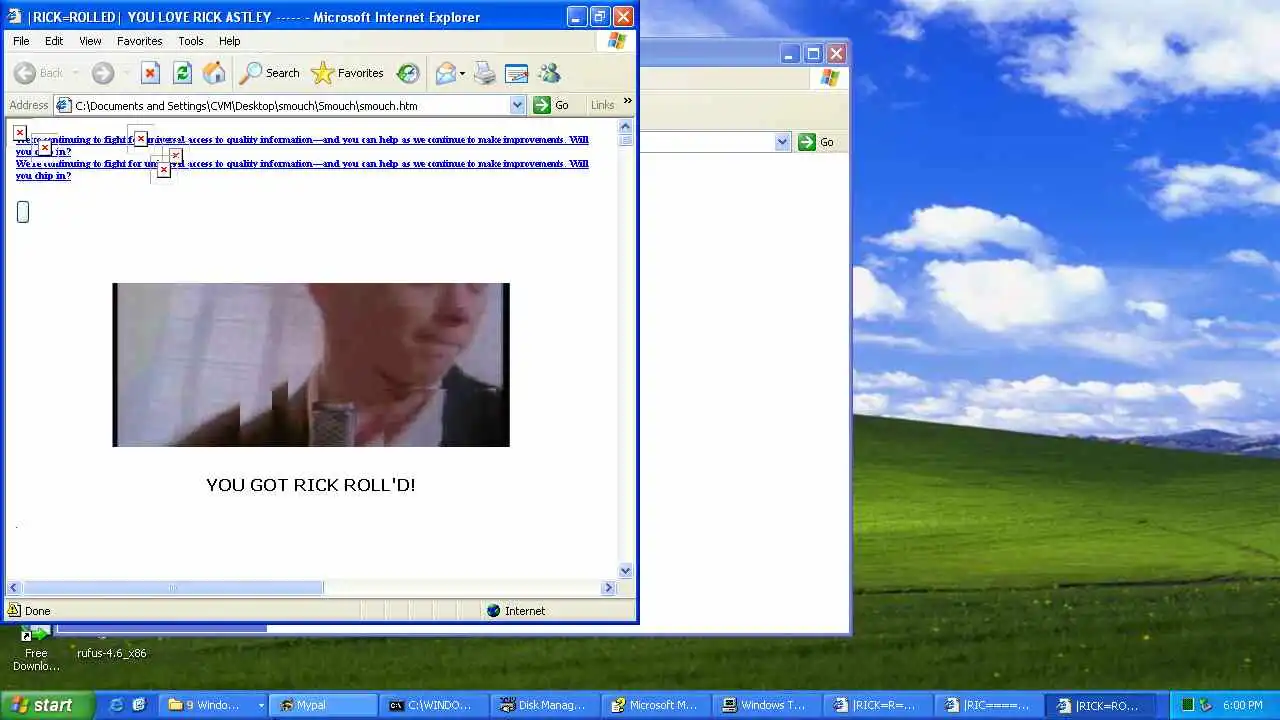Screen dimensions: 1280x720
Task: Click the broken image icon at top-left of page
Action: pos(20,132)
